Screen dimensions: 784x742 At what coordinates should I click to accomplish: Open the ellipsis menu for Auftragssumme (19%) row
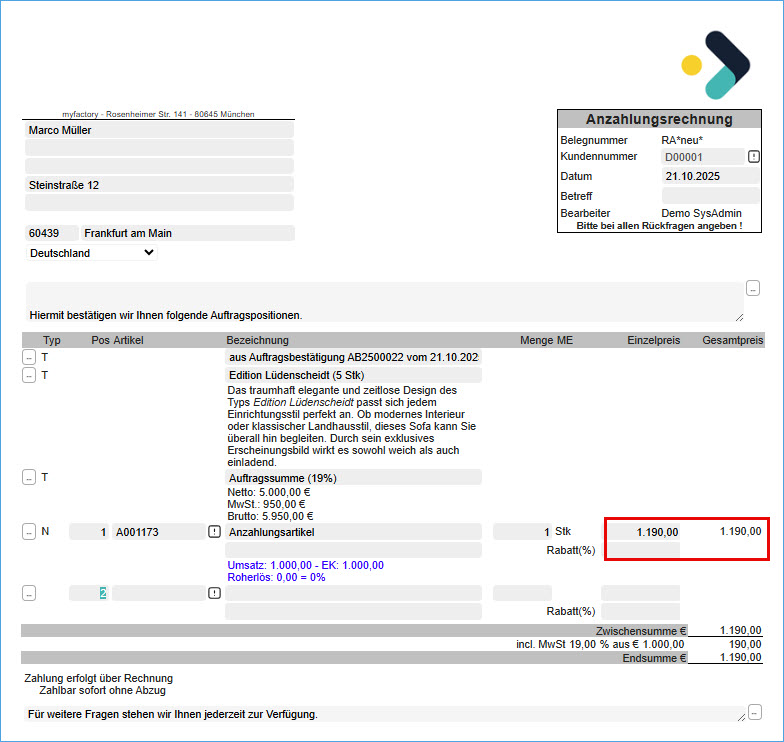pyautogui.click(x=29, y=477)
